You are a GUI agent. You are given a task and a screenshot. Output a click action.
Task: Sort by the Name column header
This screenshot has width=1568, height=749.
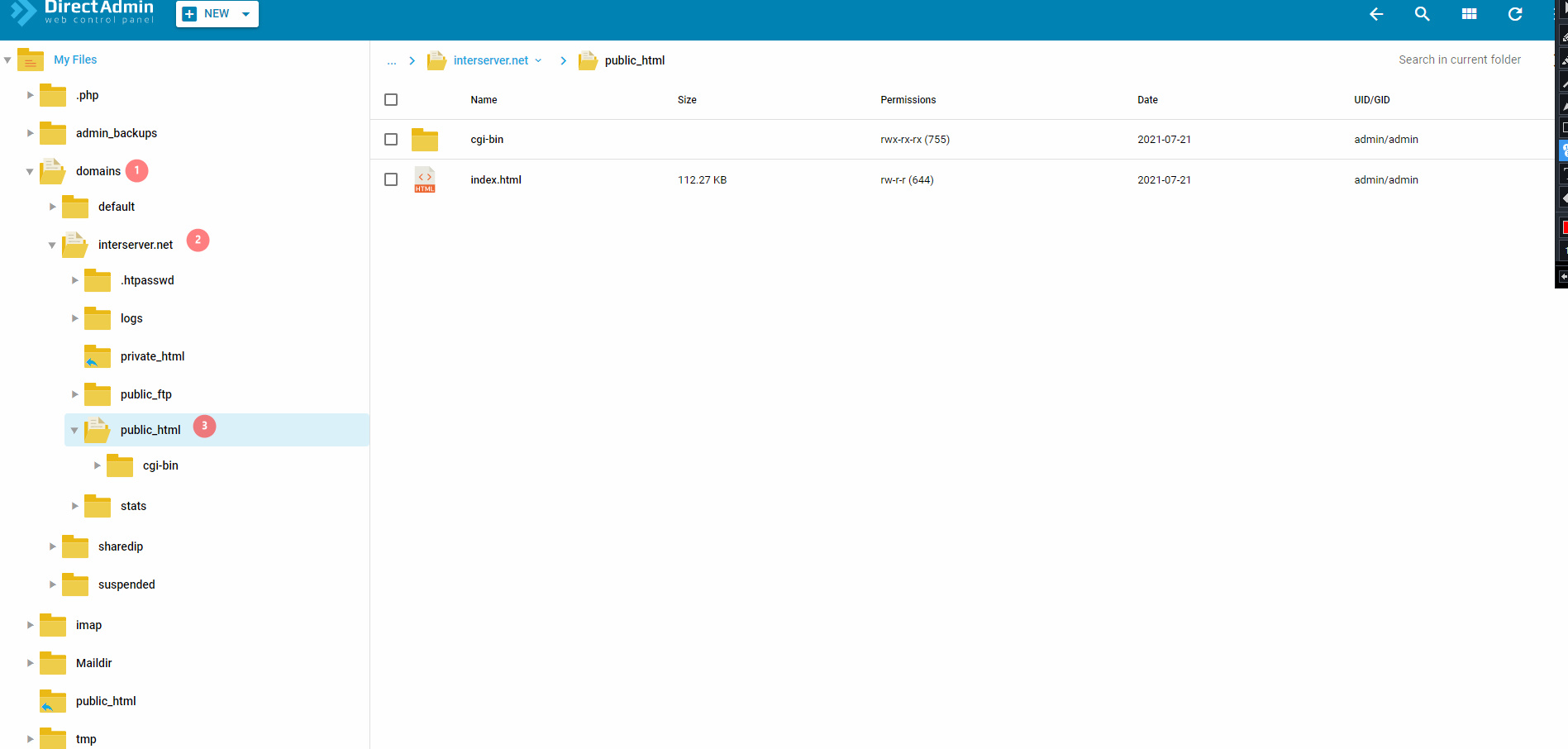pos(484,100)
